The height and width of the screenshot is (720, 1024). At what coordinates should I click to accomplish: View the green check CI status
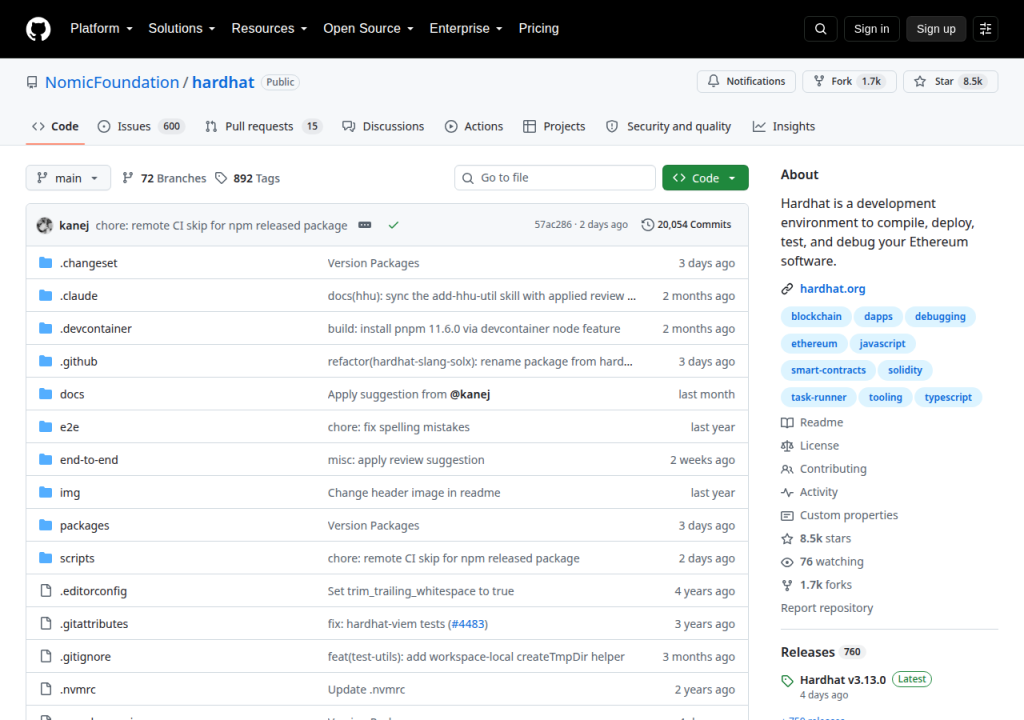393,225
